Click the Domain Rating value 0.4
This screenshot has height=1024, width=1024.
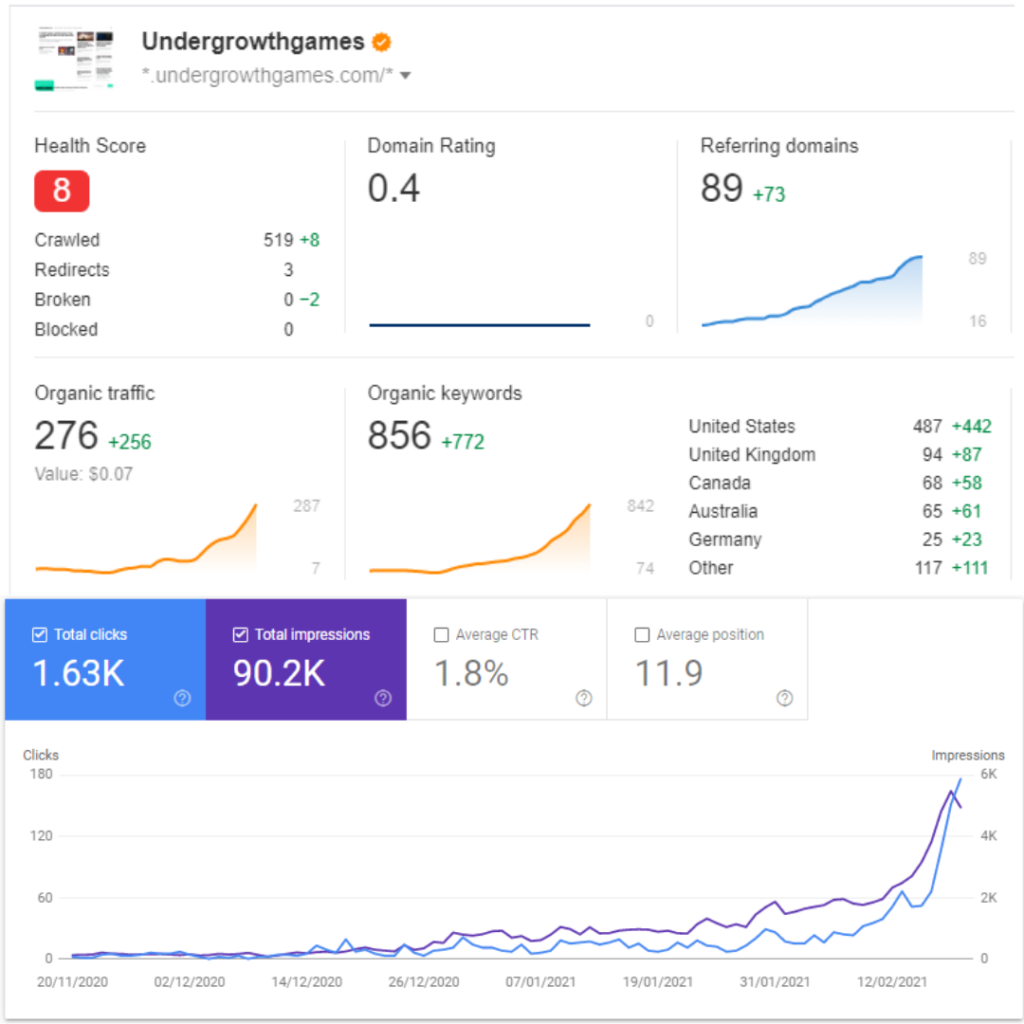coord(394,189)
